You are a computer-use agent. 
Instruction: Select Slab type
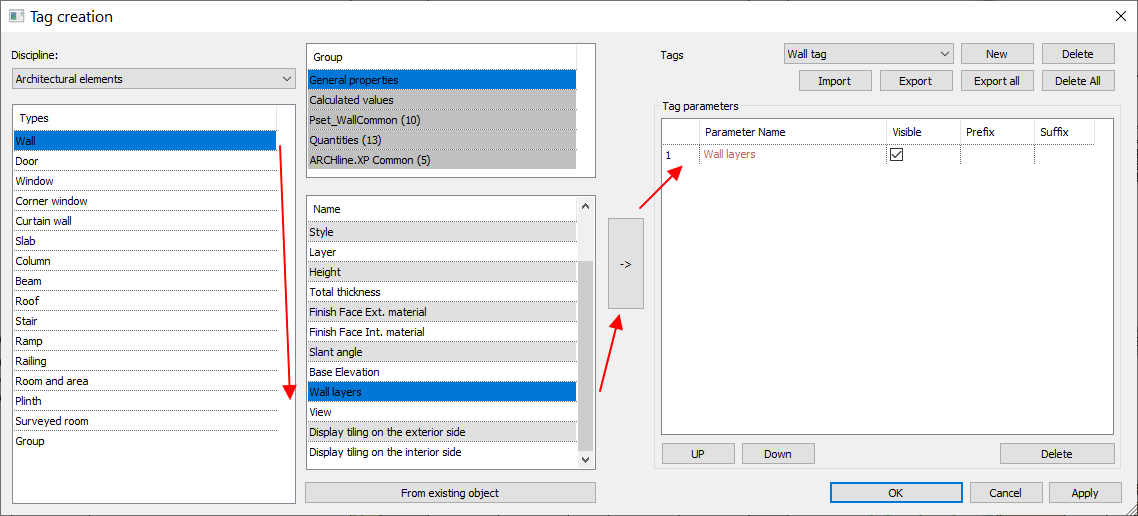coord(145,241)
